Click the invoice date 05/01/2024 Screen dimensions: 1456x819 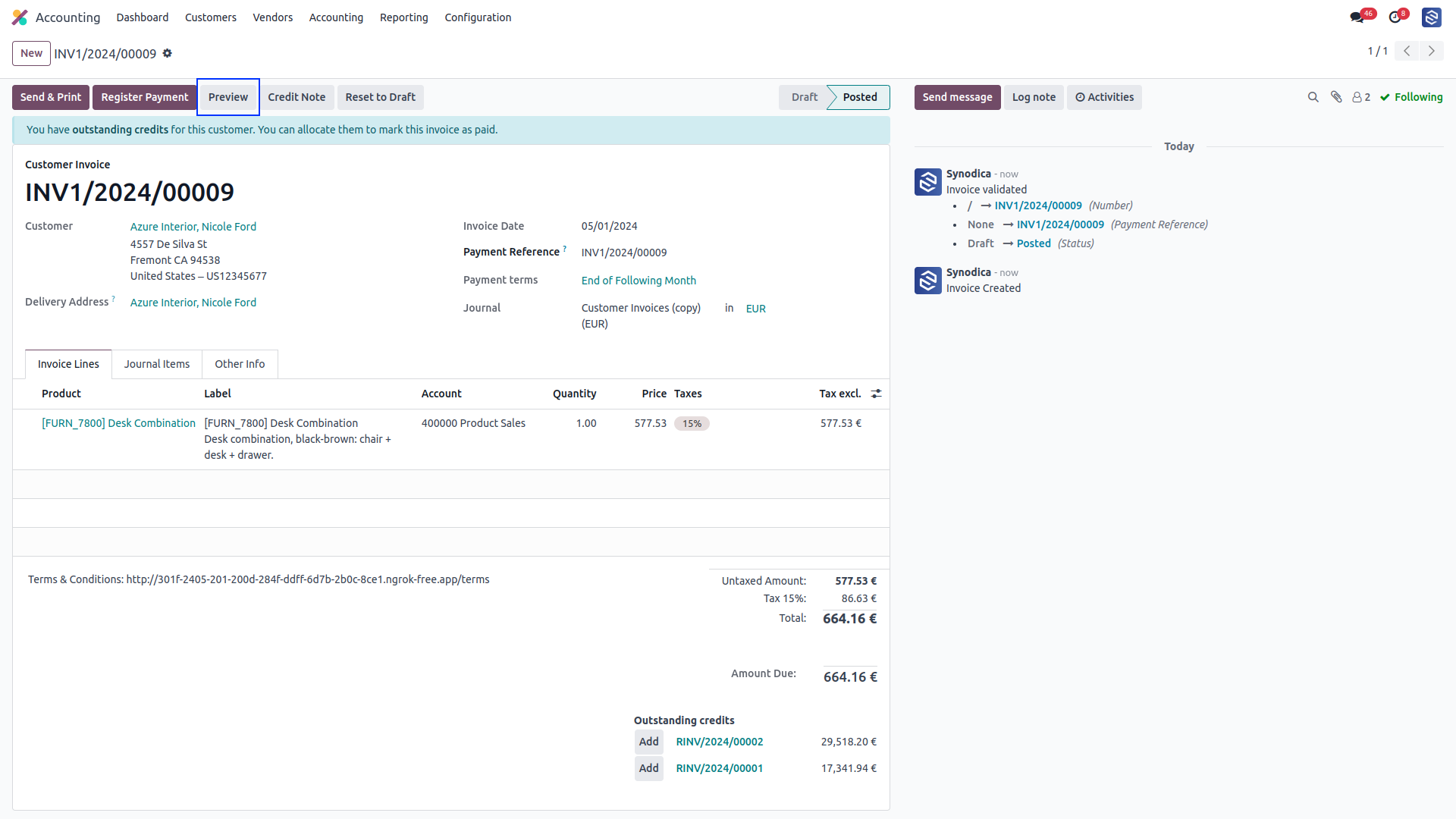[610, 226]
